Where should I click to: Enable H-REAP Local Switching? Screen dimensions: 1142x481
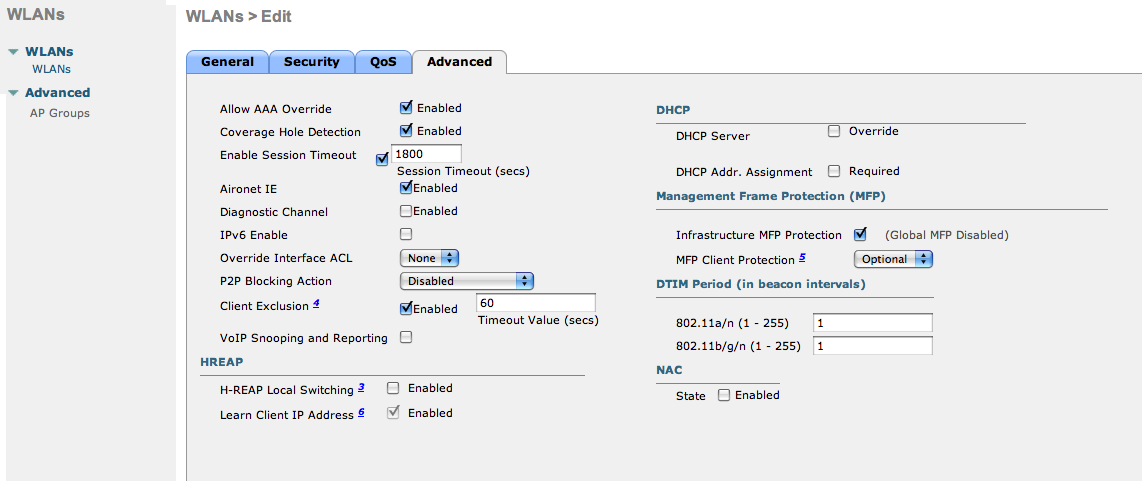[394, 388]
